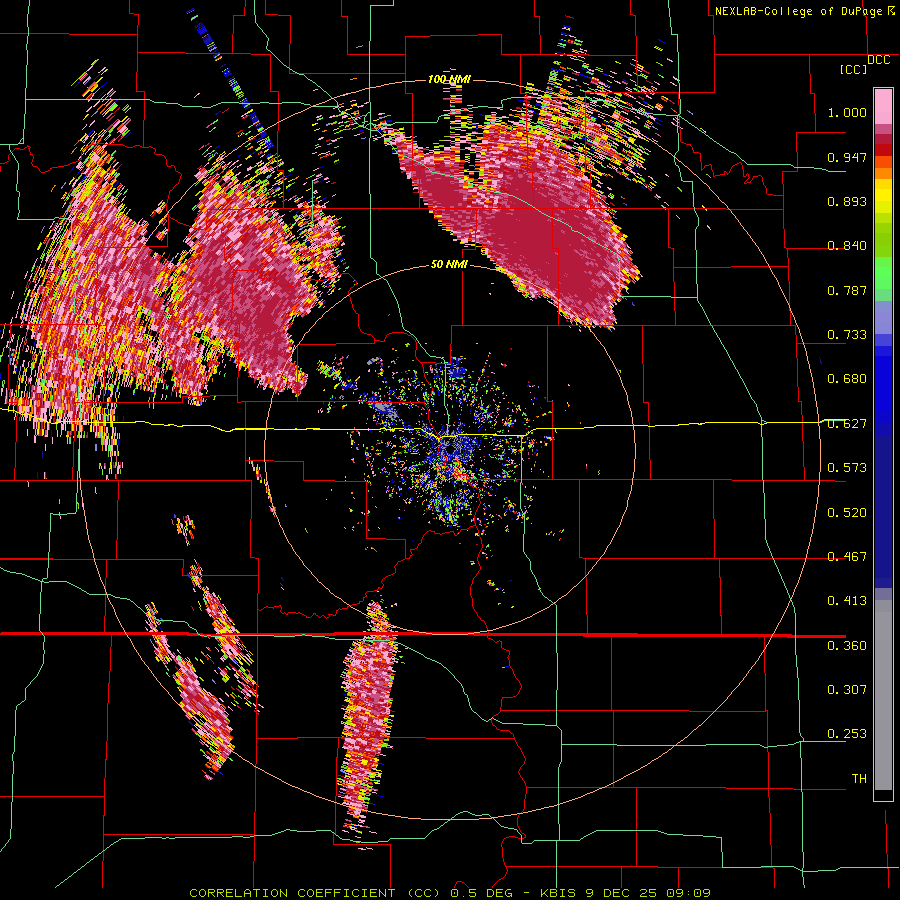Click the TH threshold label

point(859,779)
